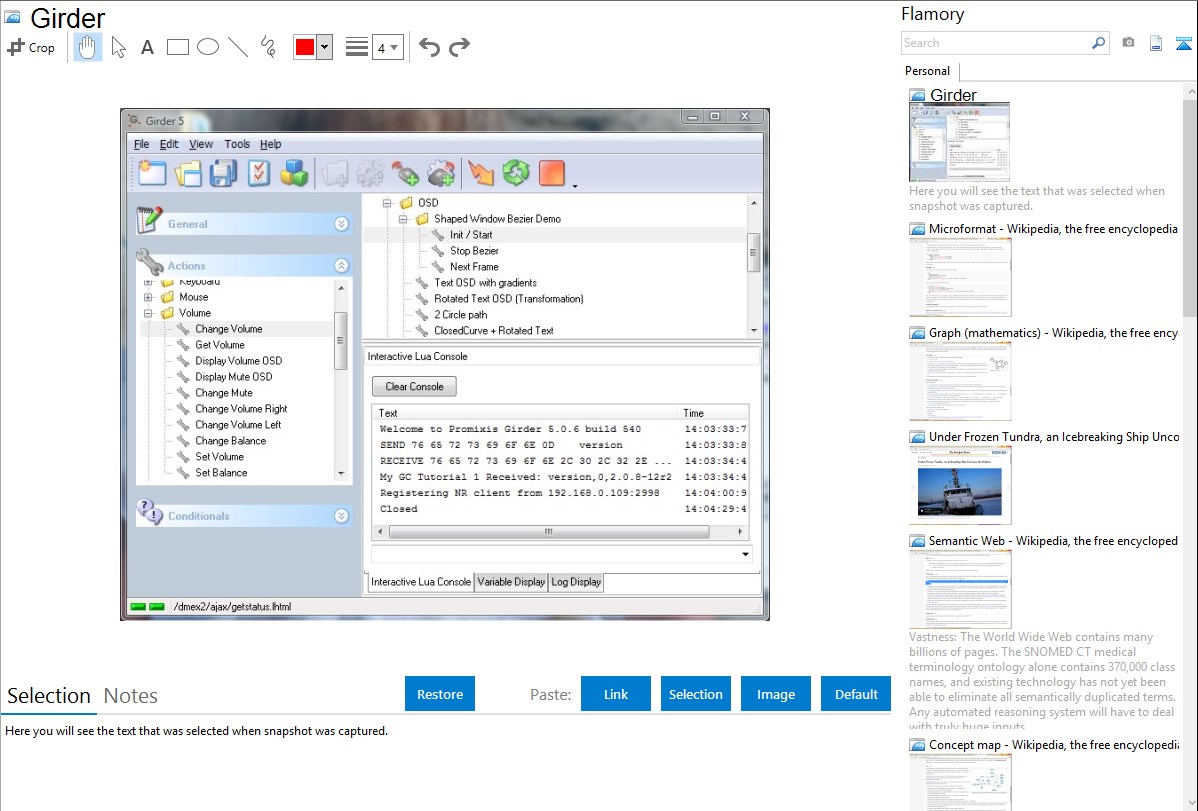
Task: Pick the text annotation tool
Action: [x=147, y=47]
